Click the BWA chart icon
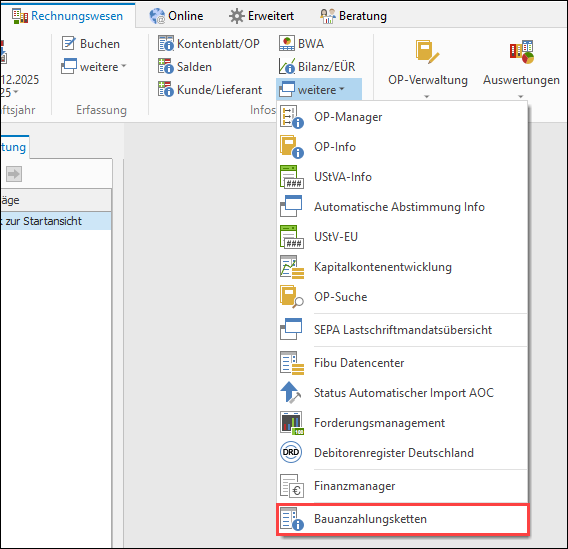Screen dimensions: 568x549 [x=287, y=43]
